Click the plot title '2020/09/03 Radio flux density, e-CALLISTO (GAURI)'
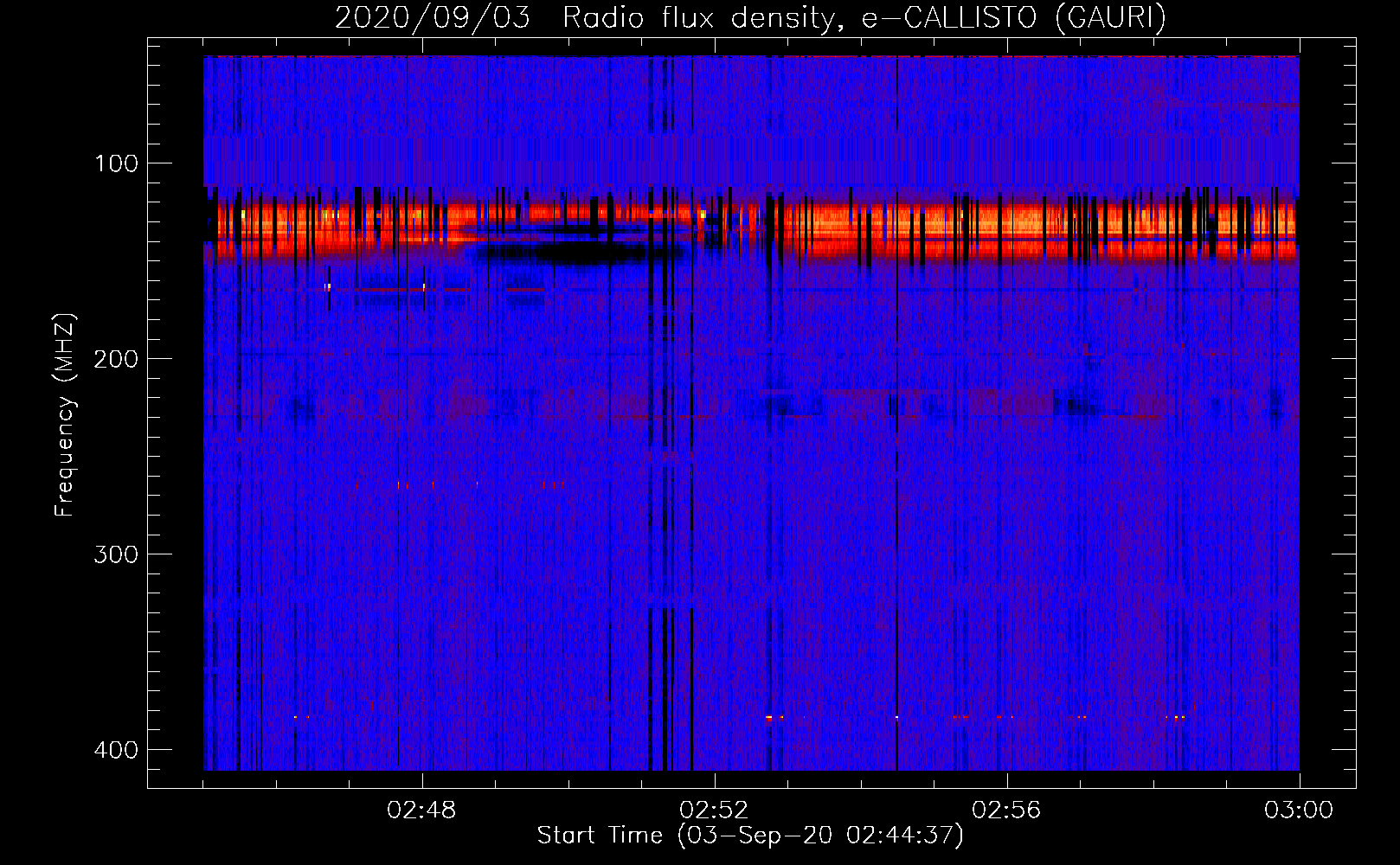Viewport: 1400px width, 865px height. [750, 17]
